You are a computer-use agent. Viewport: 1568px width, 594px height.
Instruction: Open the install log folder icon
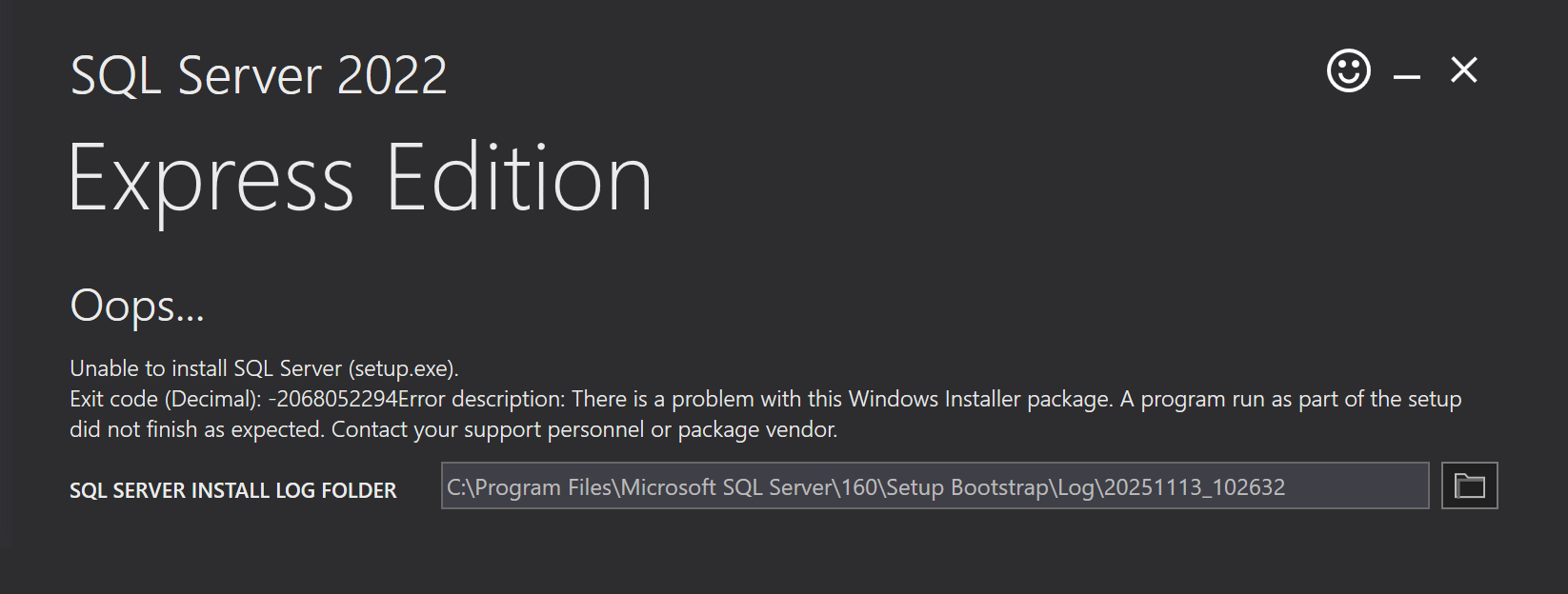coord(1469,485)
